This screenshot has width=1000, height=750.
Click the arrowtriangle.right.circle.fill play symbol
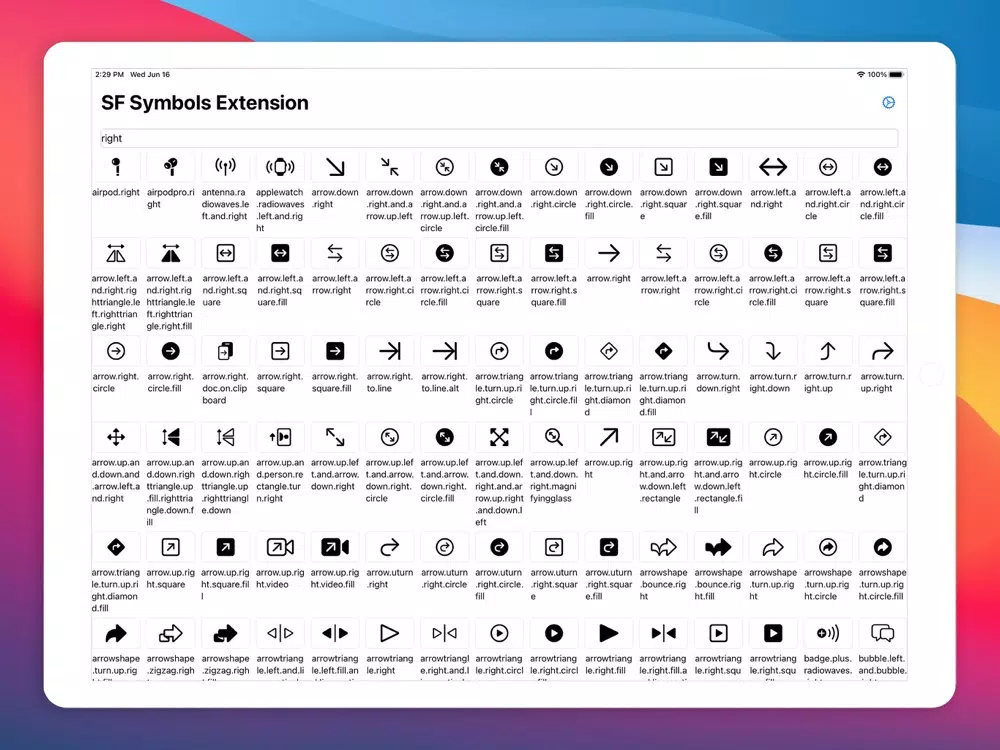(554, 633)
